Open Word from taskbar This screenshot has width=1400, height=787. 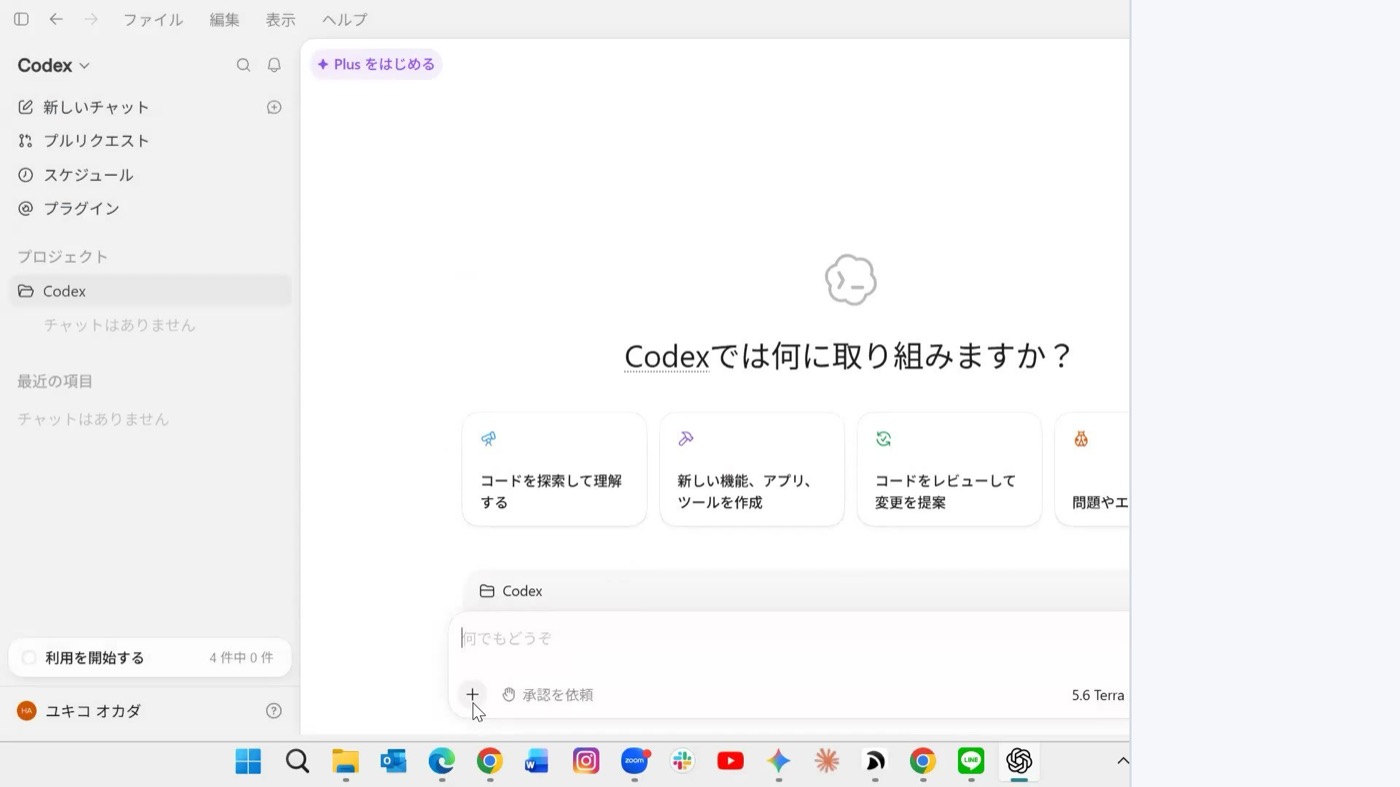[537, 761]
